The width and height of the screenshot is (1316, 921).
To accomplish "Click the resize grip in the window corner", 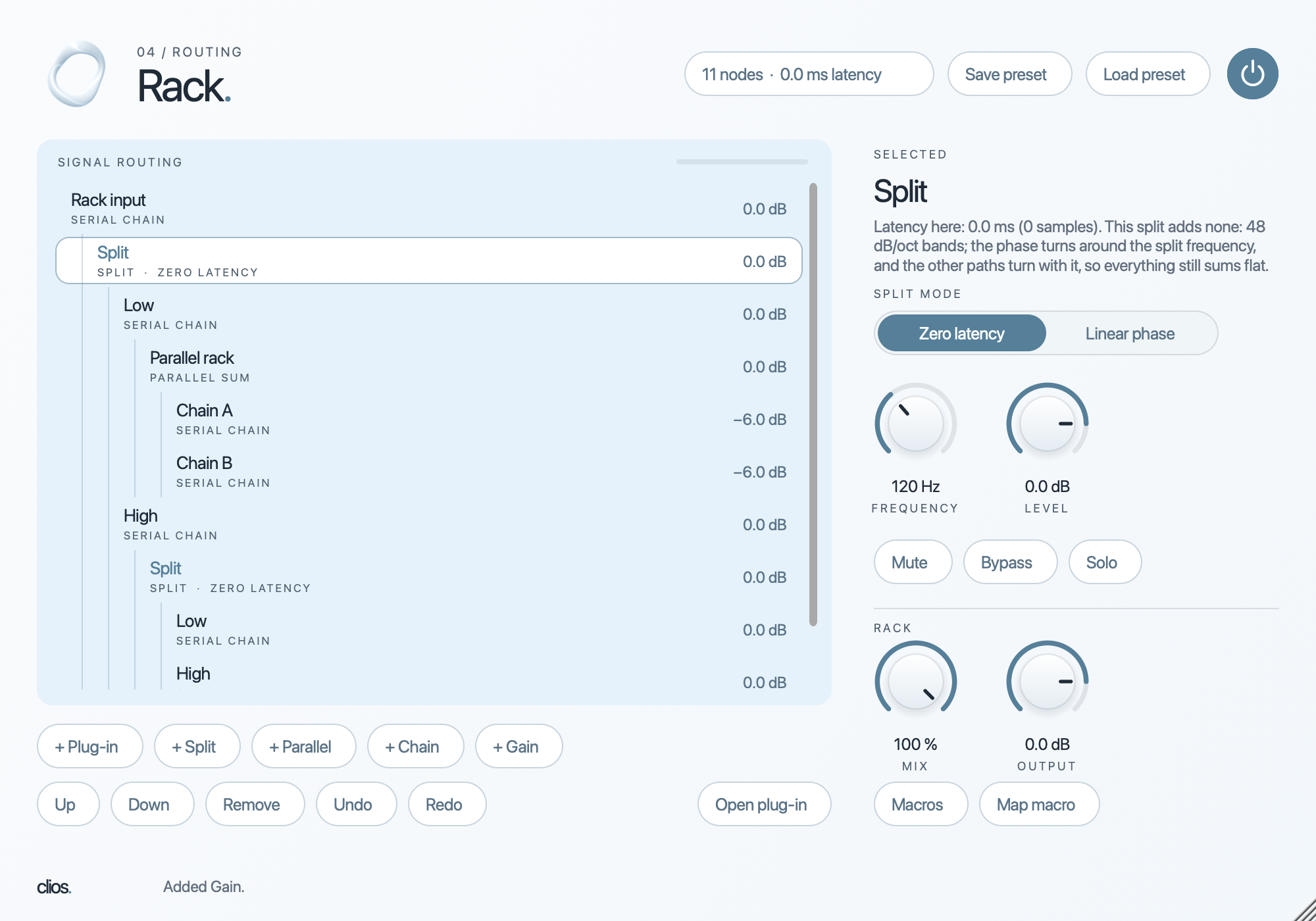I will click(1304, 910).
